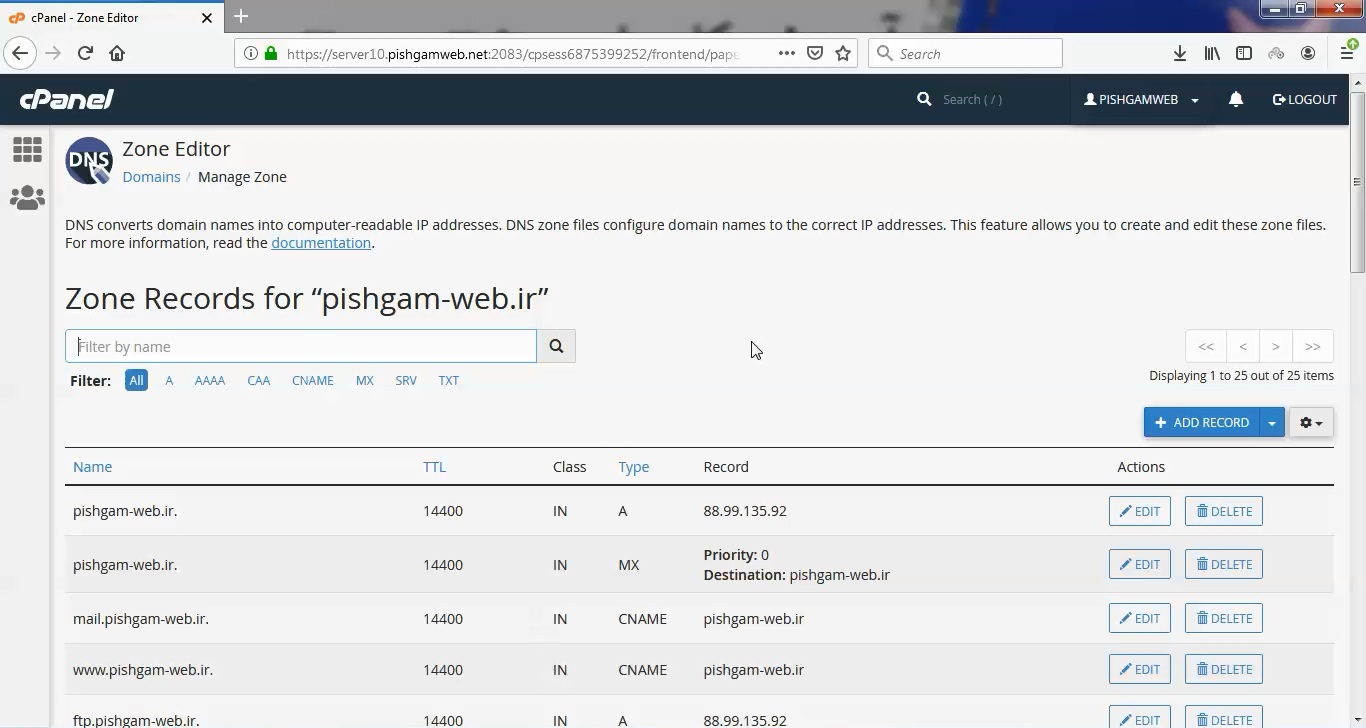The image size is (1366, 728).
Task: Click inside the Filter by name field
Action: (300, 346)
